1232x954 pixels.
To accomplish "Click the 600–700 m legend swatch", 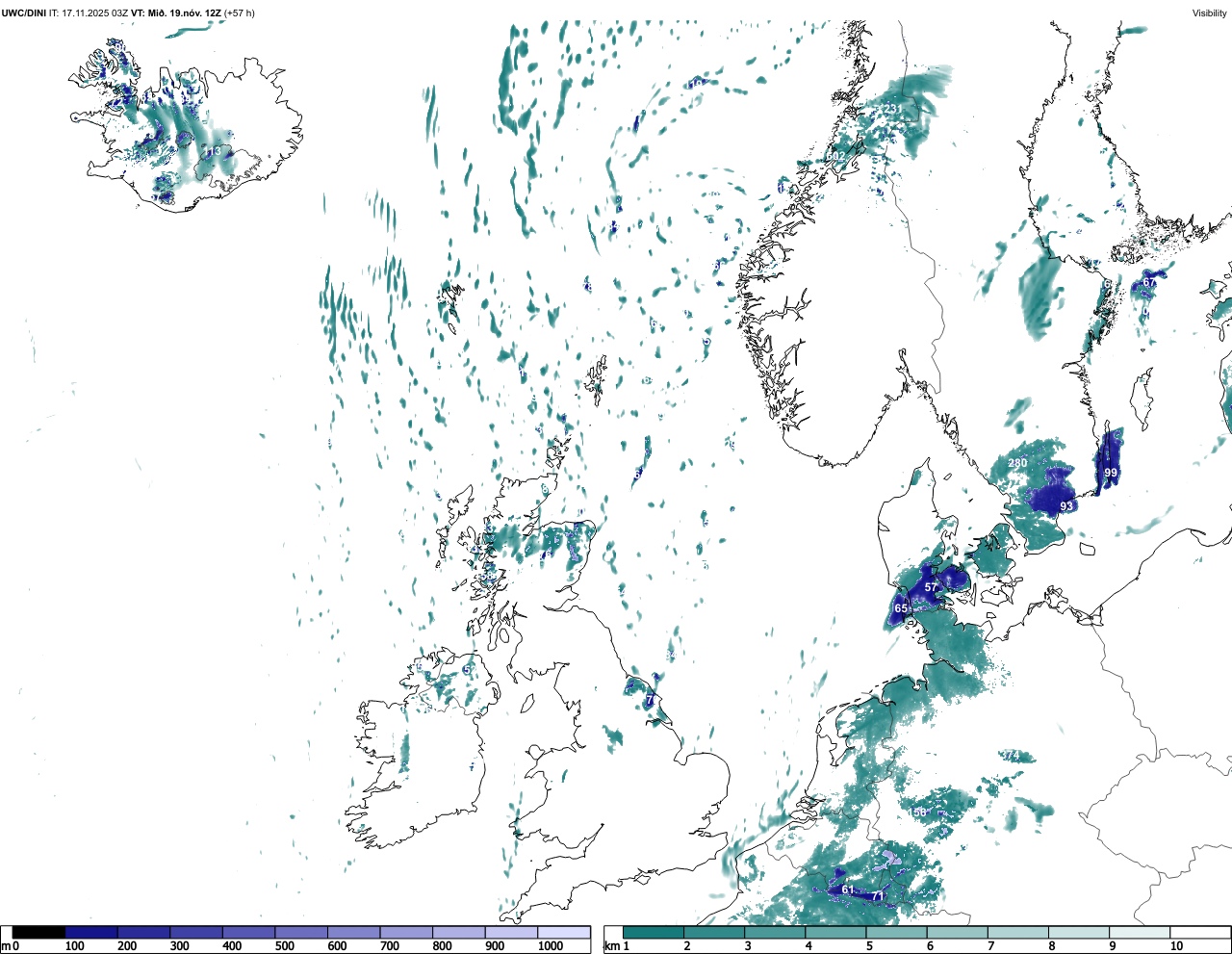I will tap(354, 932).
